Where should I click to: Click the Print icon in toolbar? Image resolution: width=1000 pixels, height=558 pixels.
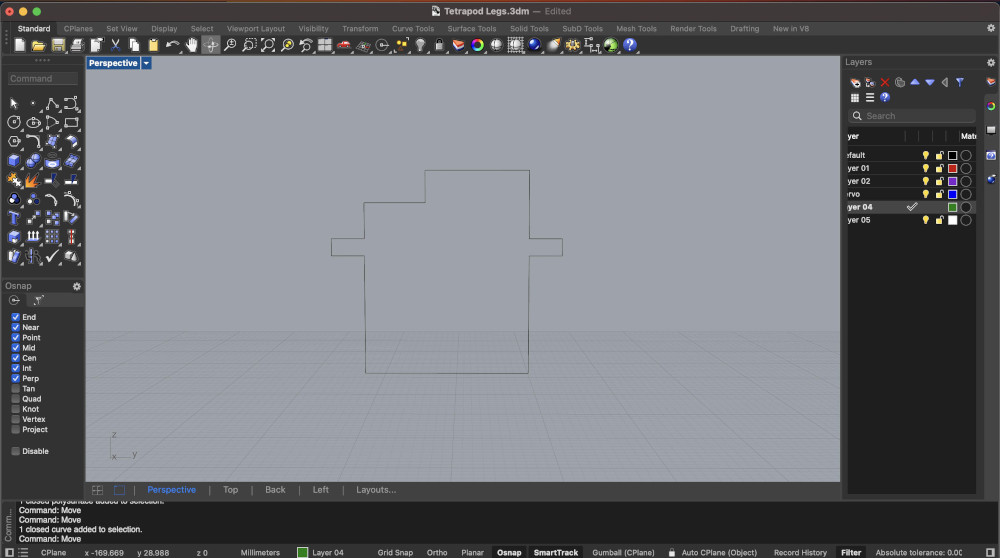tap(77, 45)
